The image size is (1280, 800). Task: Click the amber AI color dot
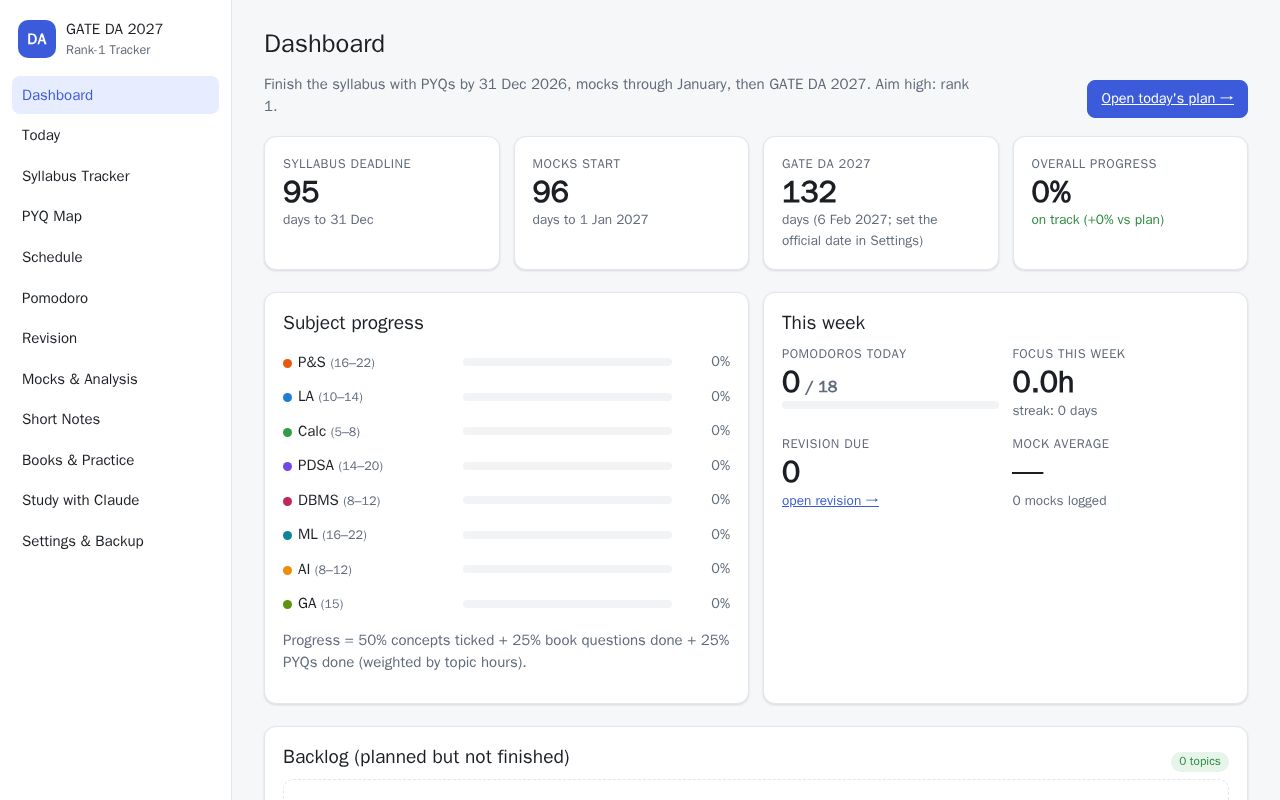click(x=287, y=570)
